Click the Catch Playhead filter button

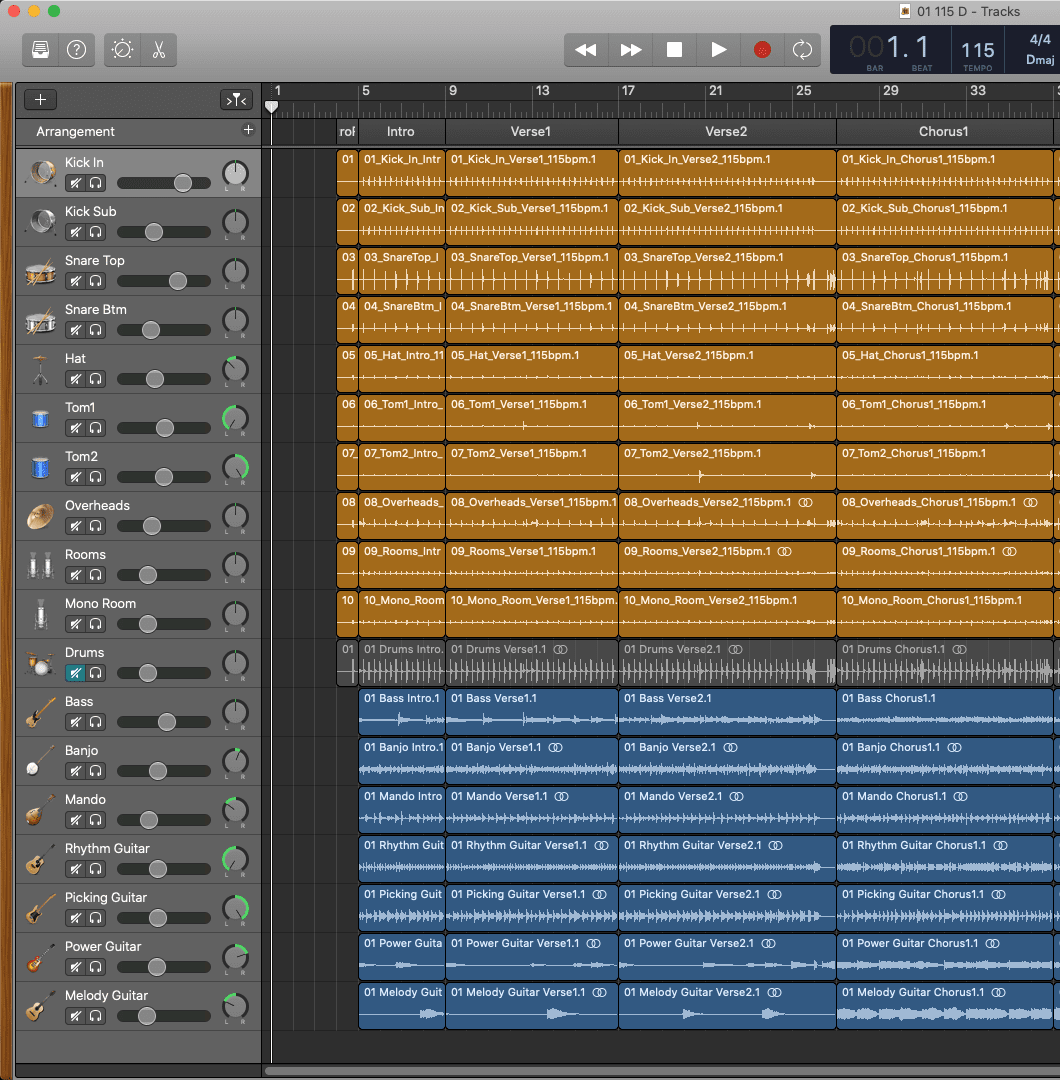tap(235, 100)
